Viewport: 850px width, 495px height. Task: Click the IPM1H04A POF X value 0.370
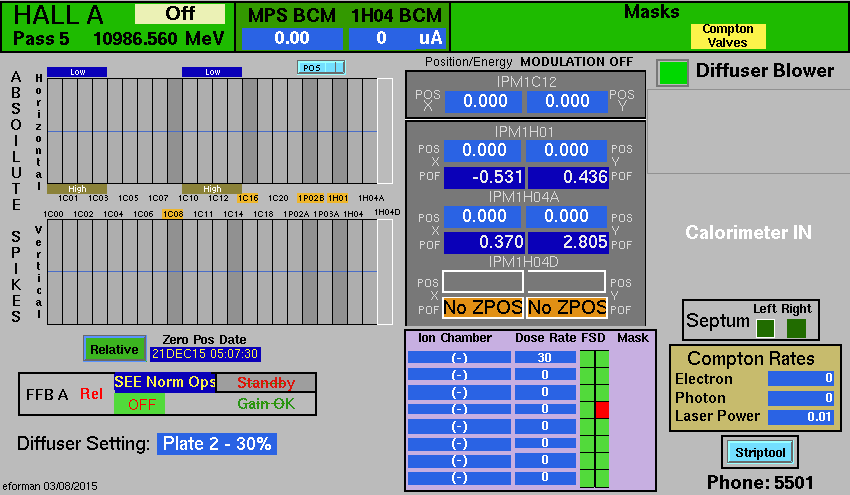(x=484, y=242)
